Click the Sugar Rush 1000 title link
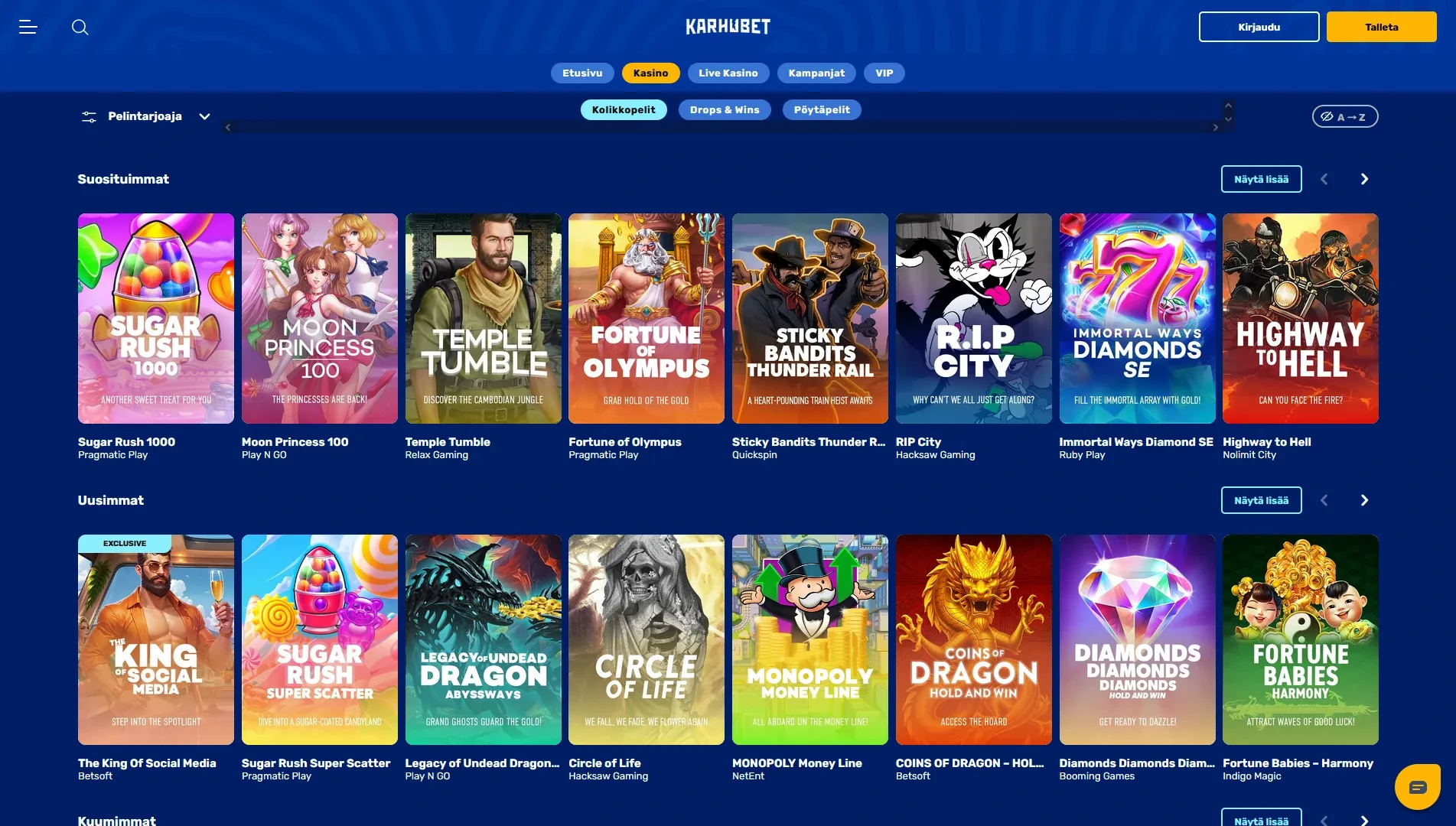The image size is (1456, 826). [126, 442]
